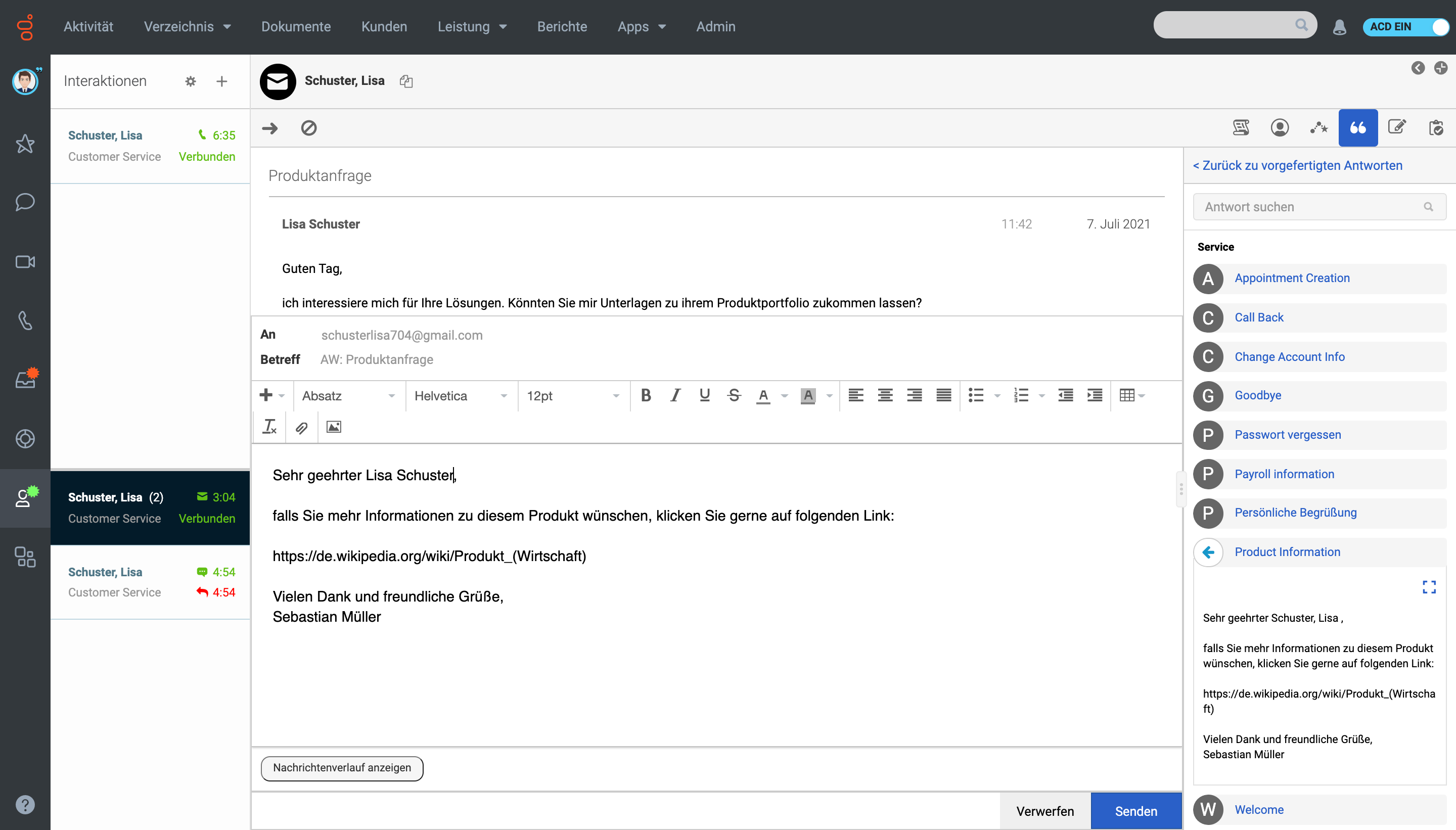1456x830 pixels.
Task: Toggle the ACD EIN switch
Action: tap(1406, 27)
